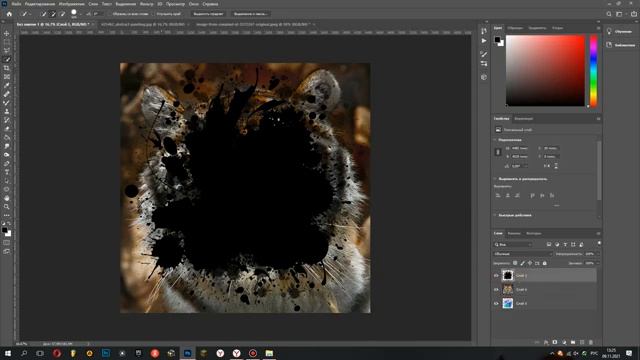640x360 pixels.
Task: Open the Файл menu
Action: point(16,4)
